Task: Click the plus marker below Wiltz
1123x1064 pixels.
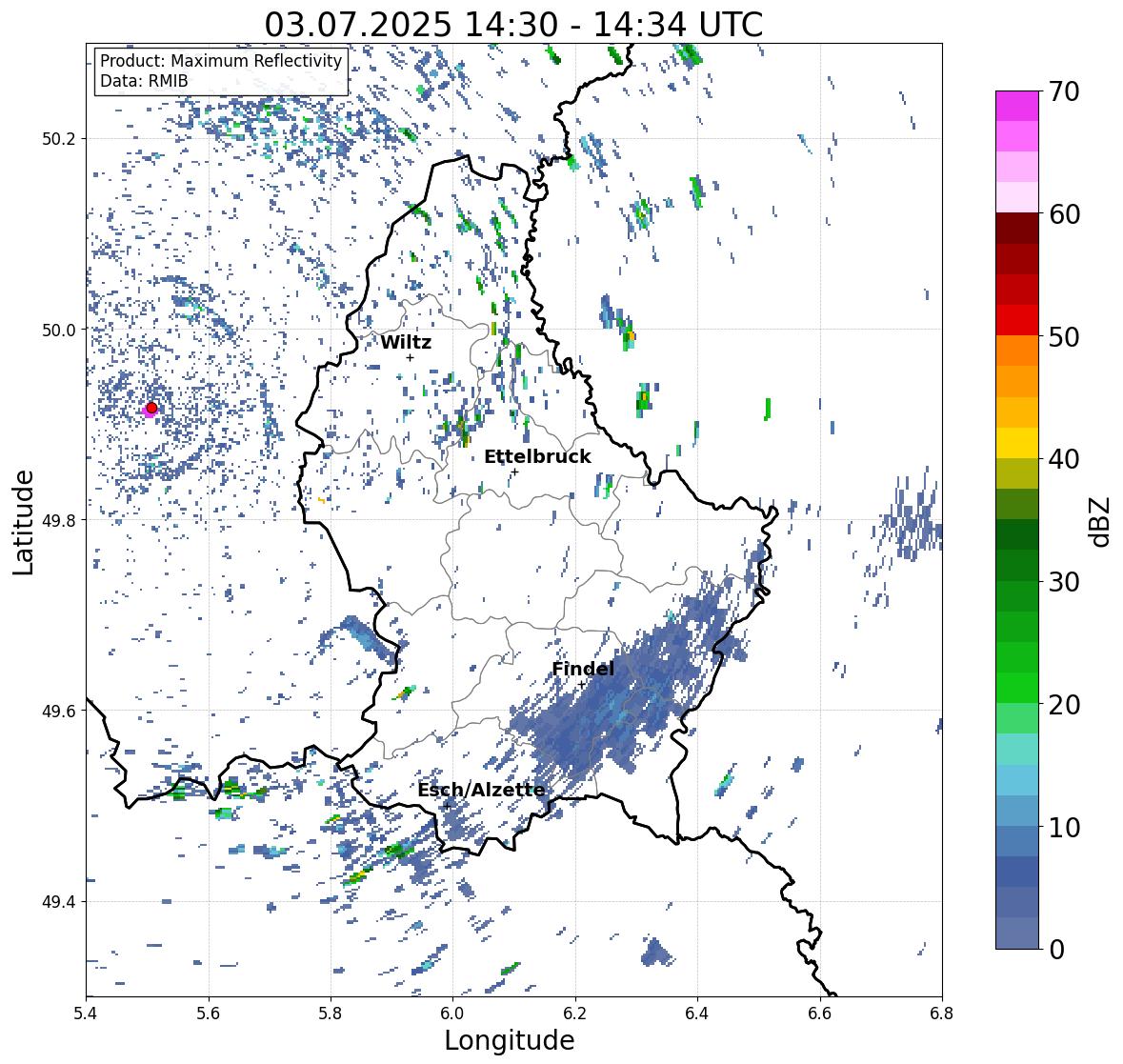Action: (410, 357)
